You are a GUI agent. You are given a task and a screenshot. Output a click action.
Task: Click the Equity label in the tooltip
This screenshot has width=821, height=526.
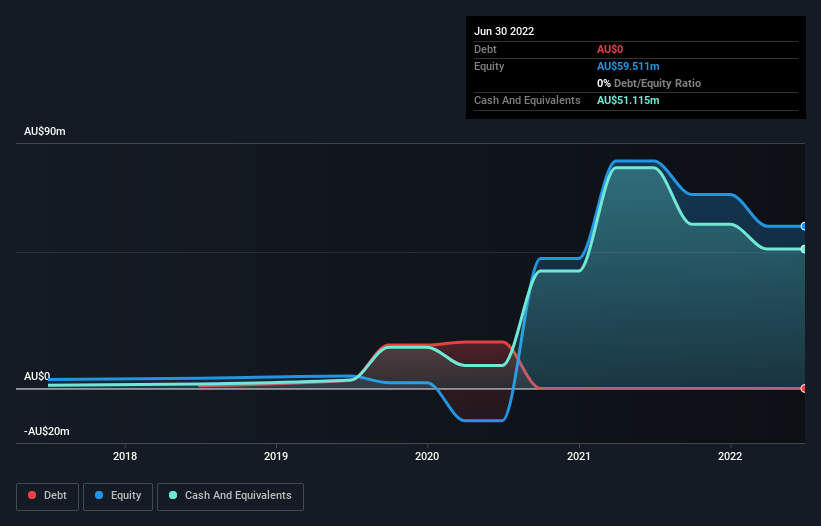pyautogui.click(x=489, y=66)
